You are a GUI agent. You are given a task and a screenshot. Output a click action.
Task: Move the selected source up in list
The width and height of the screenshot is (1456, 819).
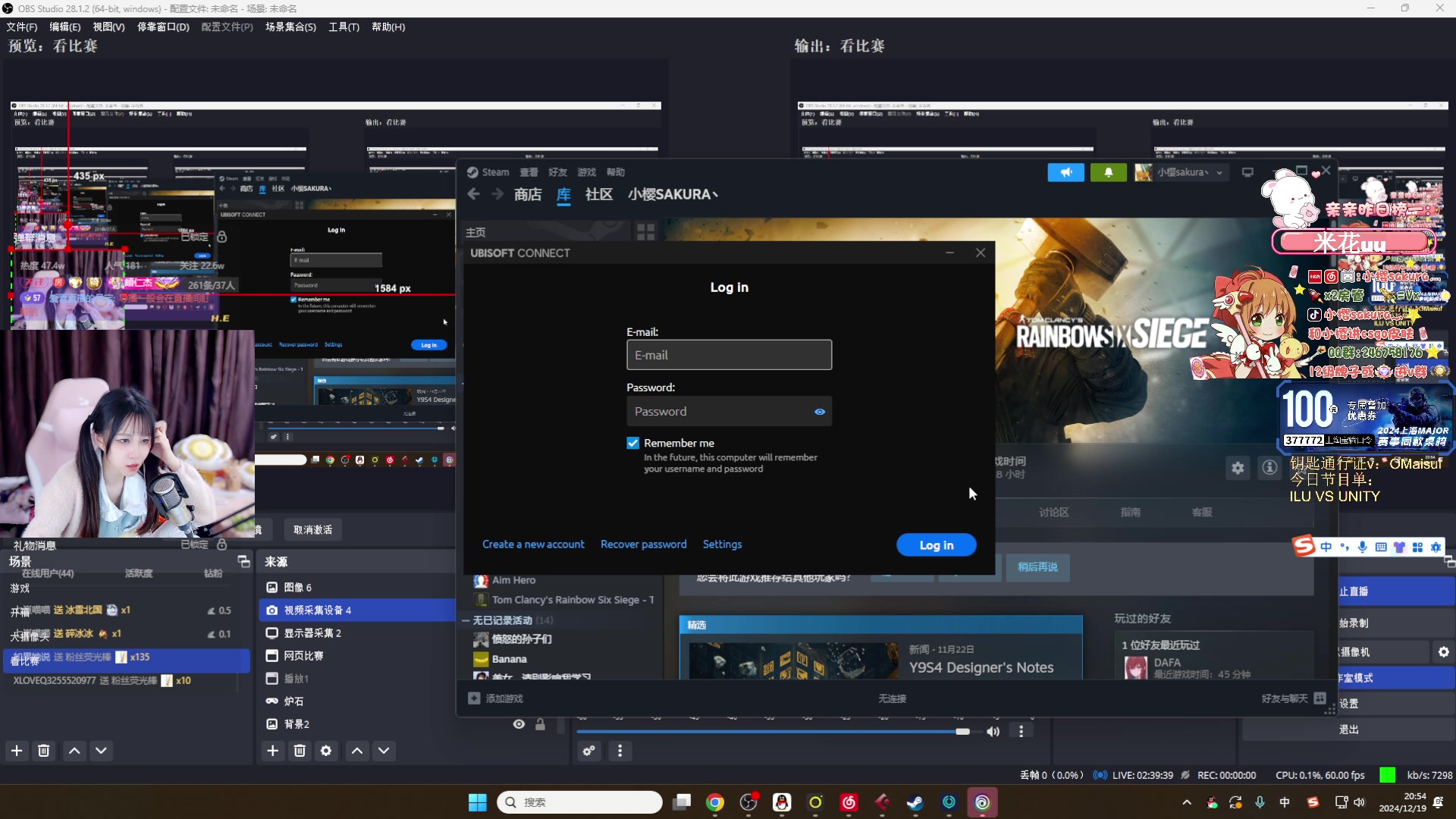click(x=357, y=751)
